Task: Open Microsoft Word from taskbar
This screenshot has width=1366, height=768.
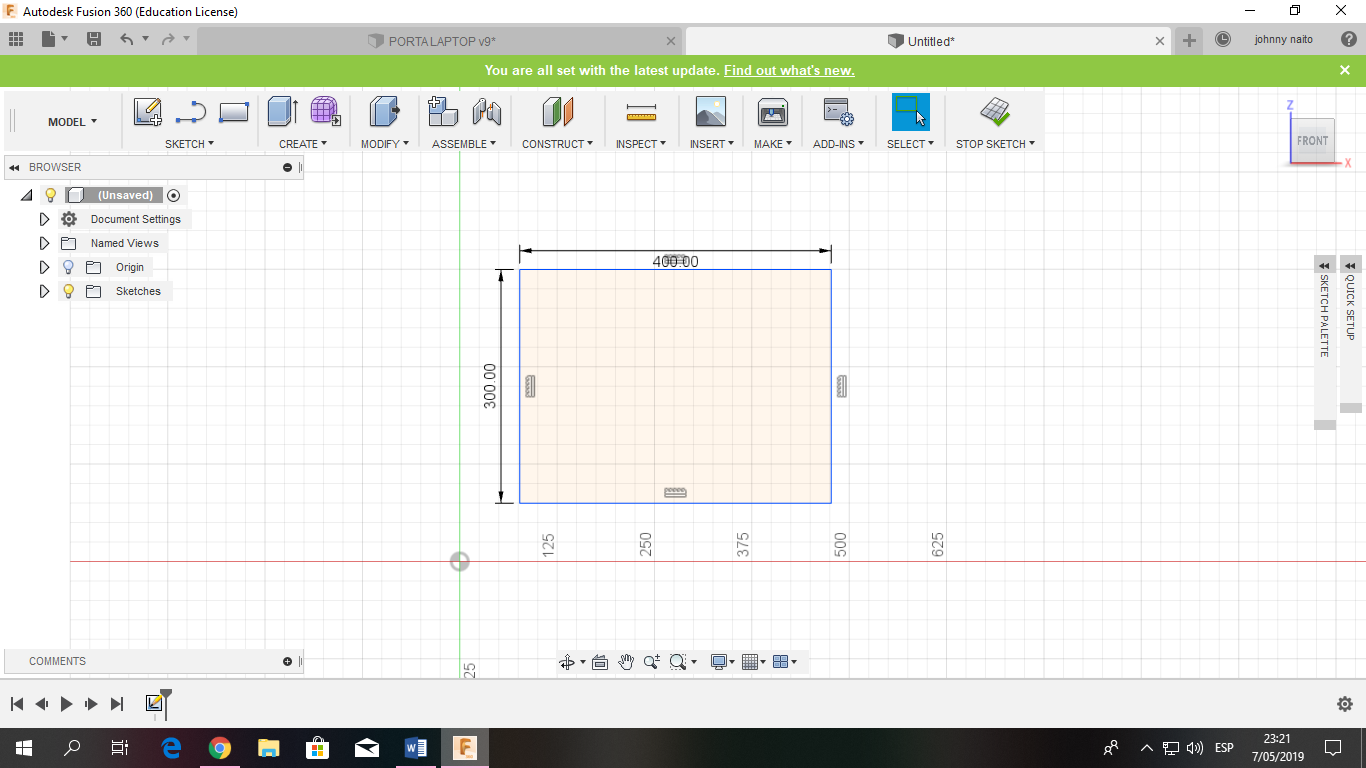Action: pyautogui.click(x=416, y=747)
